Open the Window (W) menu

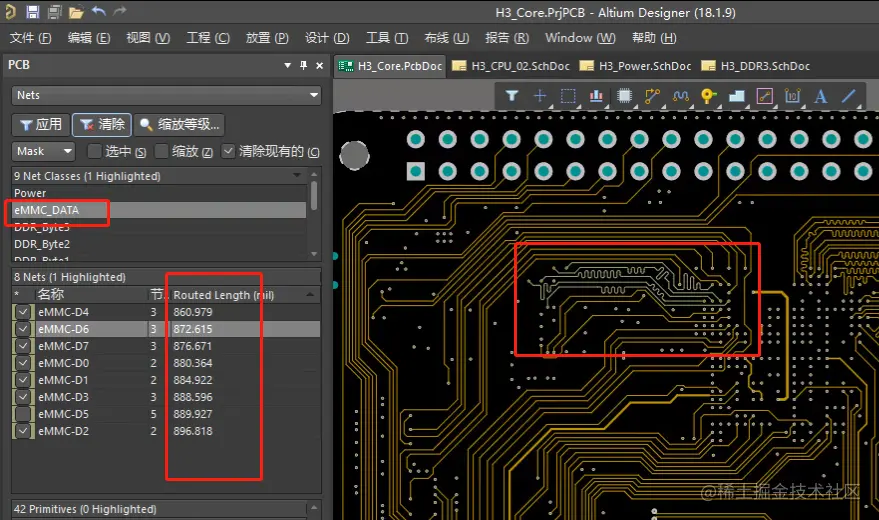pos(580,38)
